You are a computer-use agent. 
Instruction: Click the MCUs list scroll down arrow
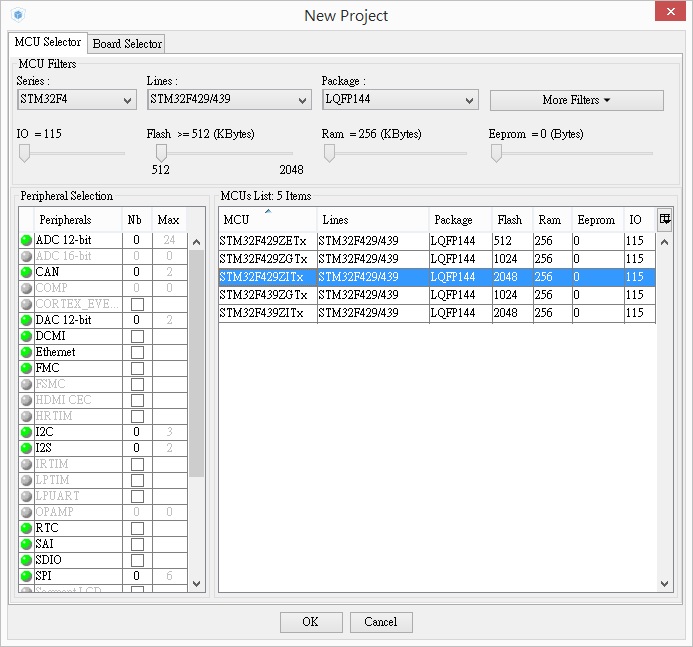click(664, 583)
